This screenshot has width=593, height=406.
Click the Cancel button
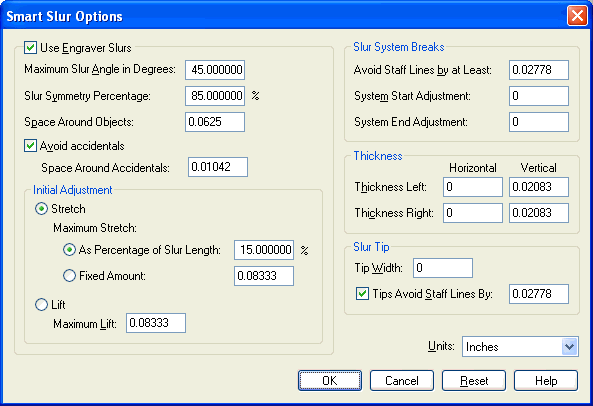coord(402,380)
